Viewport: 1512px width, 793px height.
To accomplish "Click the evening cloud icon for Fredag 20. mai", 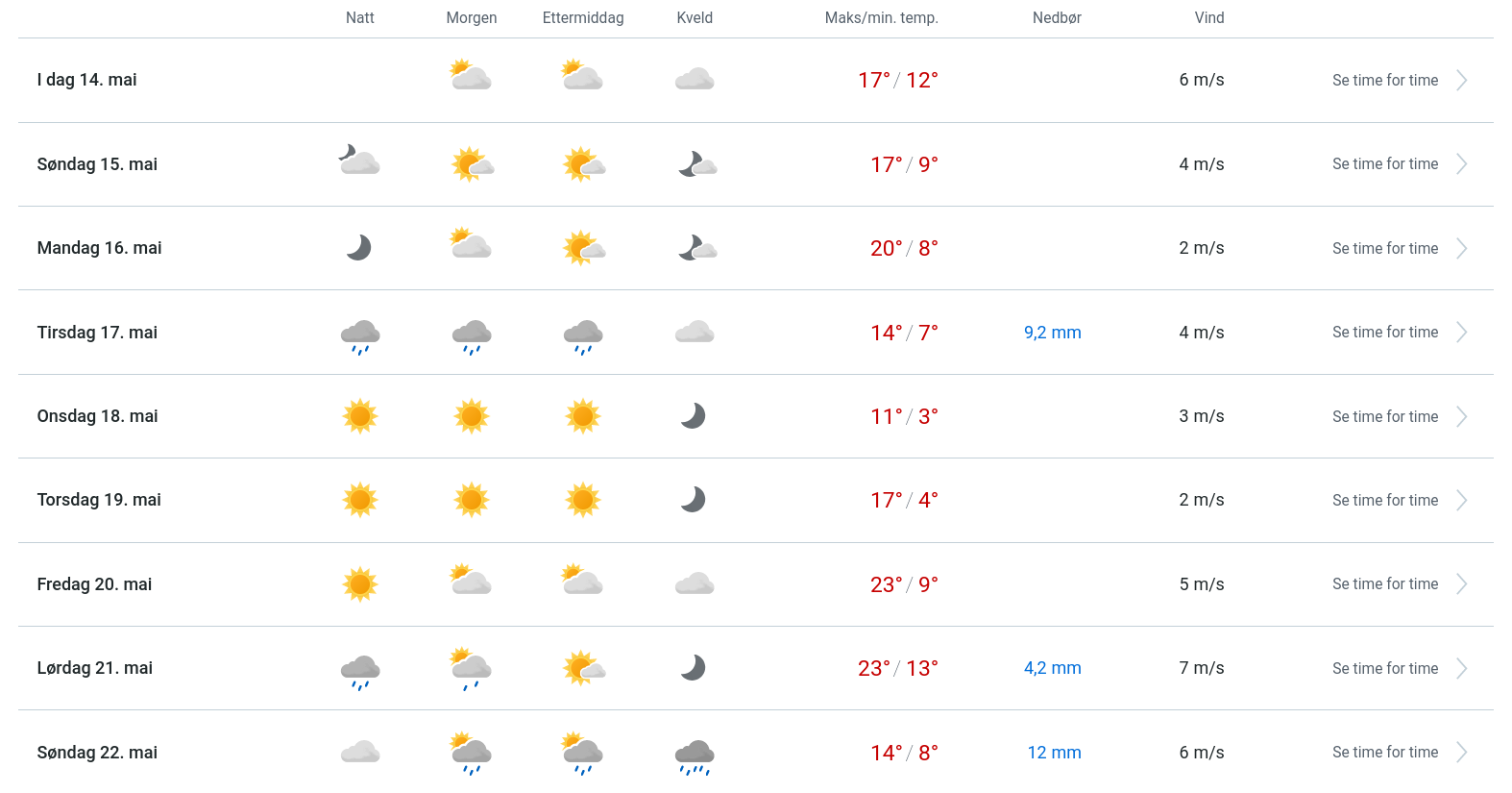I will click(x=694, y=583).
